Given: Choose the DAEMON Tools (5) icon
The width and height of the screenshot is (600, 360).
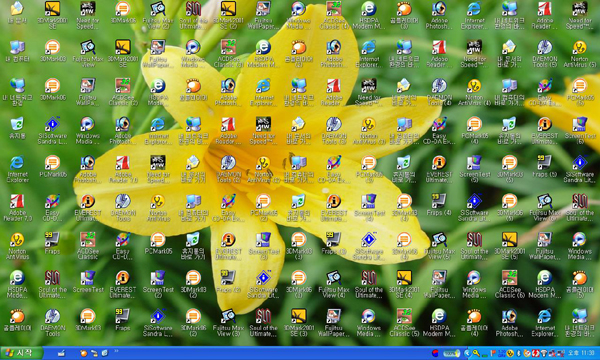Looking at the screenshot, I should tap(545, 53).
